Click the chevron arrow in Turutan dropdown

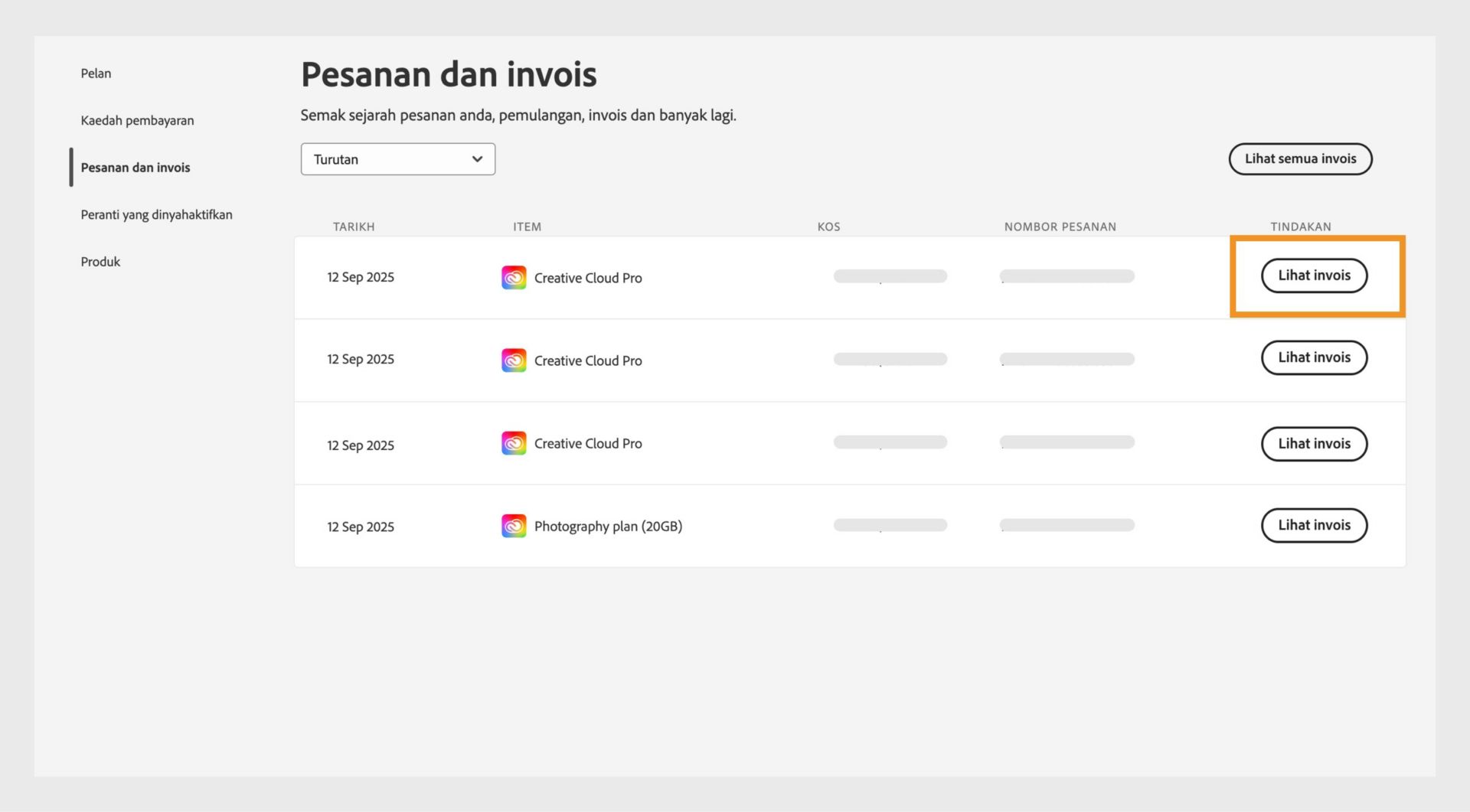click(x=477, y=159)
